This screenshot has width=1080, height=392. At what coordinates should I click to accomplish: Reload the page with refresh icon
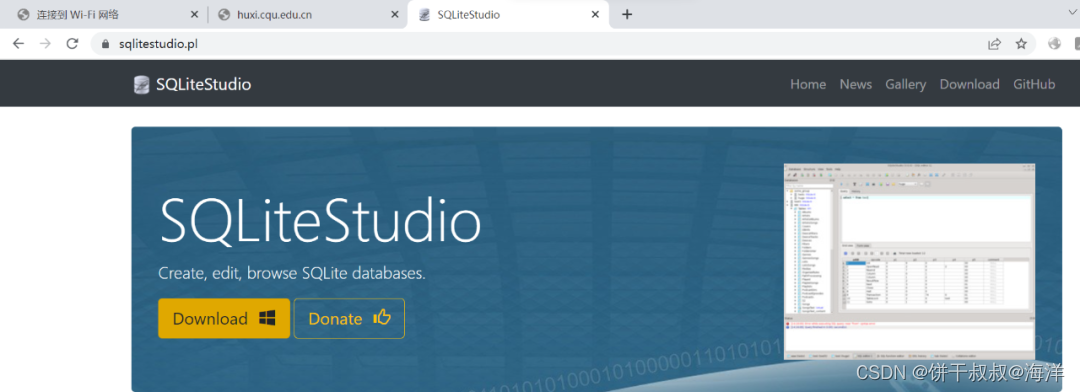coord(72,44)
